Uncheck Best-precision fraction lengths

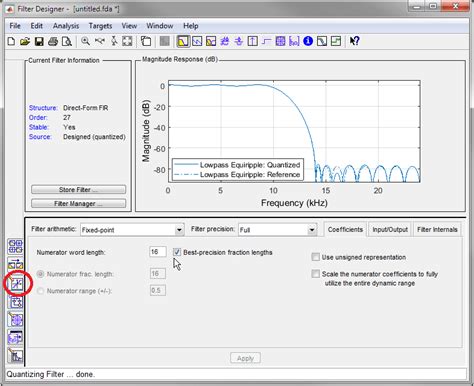(177, 252)
